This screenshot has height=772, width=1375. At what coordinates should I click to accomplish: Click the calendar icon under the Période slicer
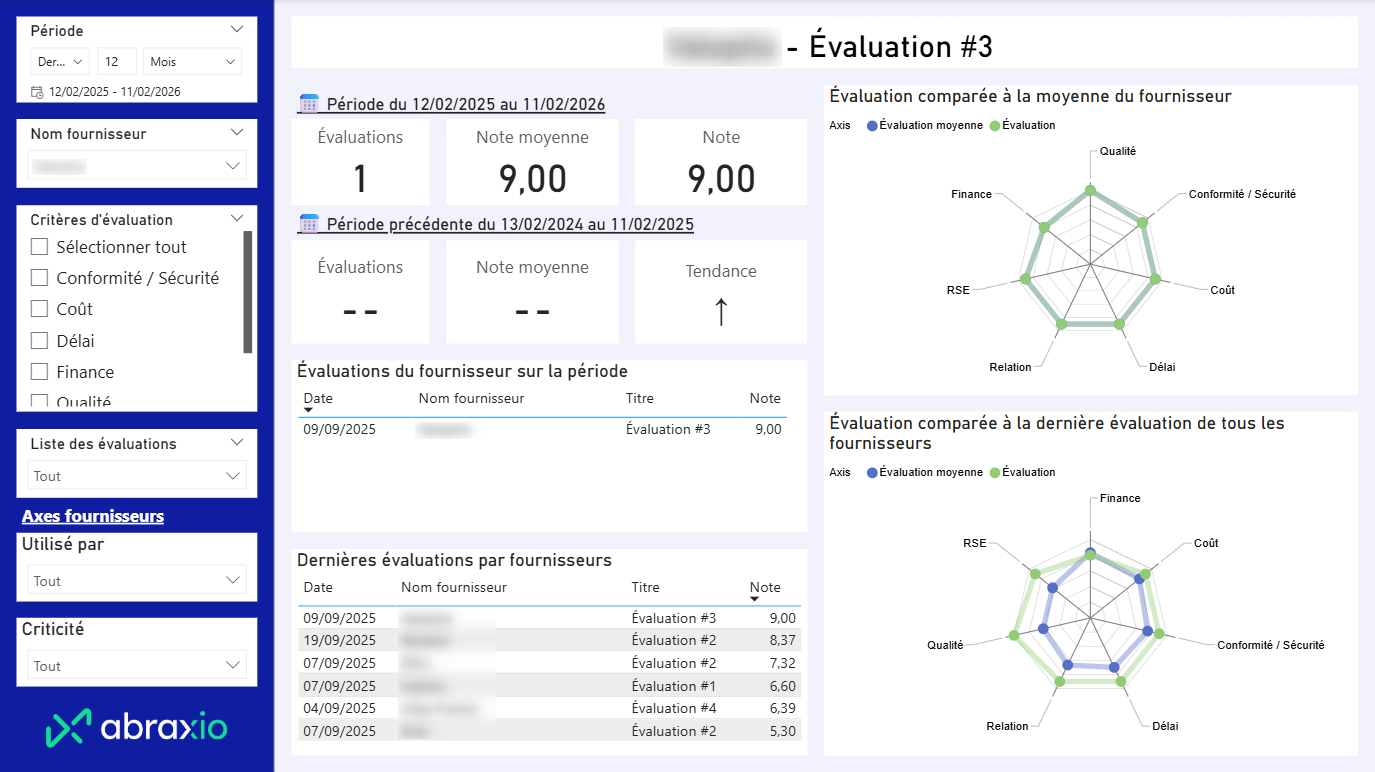[37, 92]
